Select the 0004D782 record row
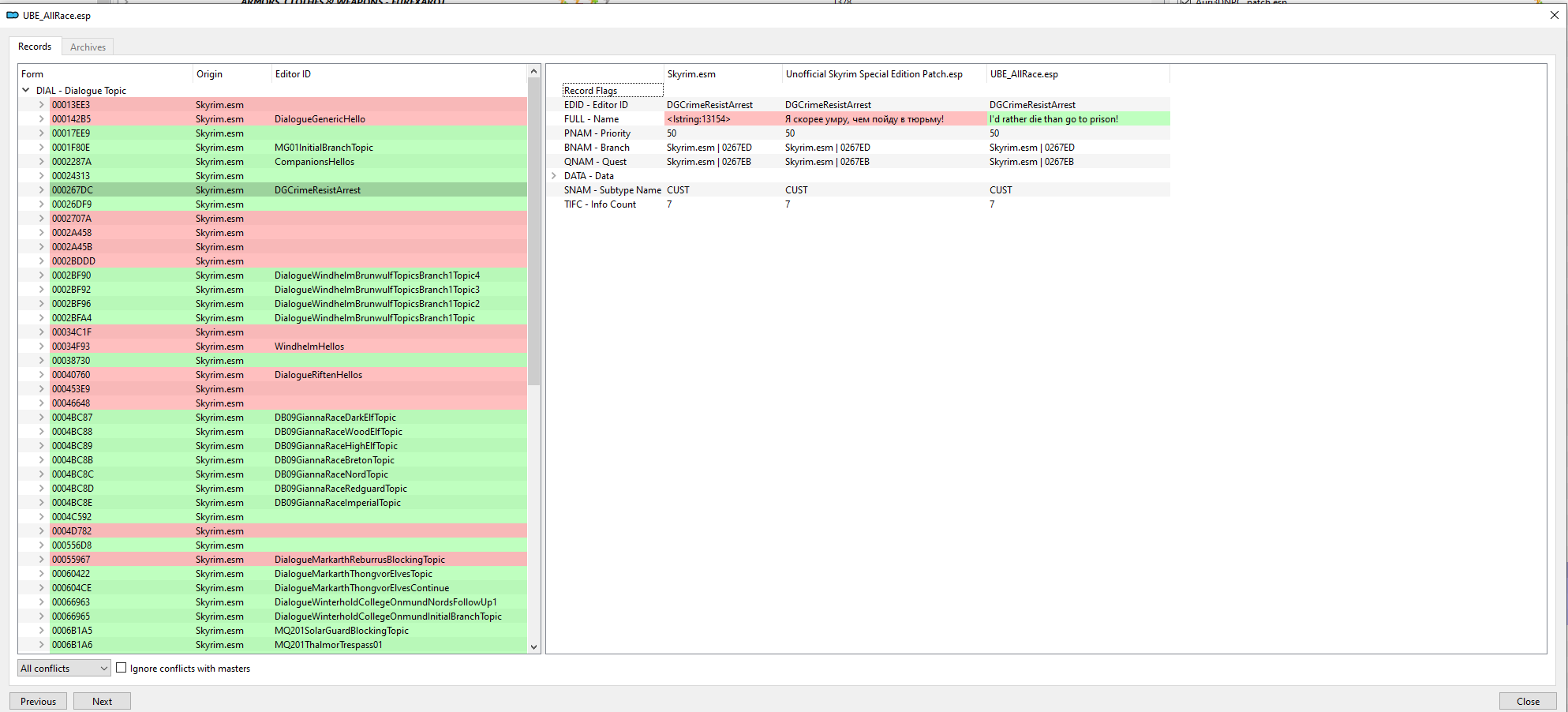This screenshot has width=1568, height=712. (x=288, y=531)
